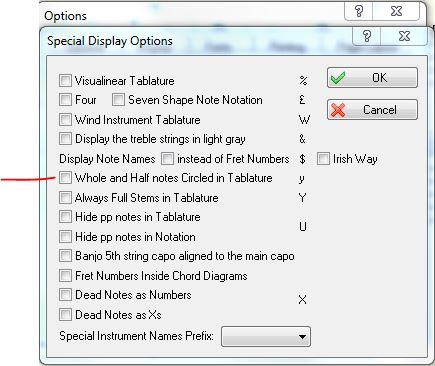
Task: Click the help icon in Special Display Options
Action: (367, 36)
